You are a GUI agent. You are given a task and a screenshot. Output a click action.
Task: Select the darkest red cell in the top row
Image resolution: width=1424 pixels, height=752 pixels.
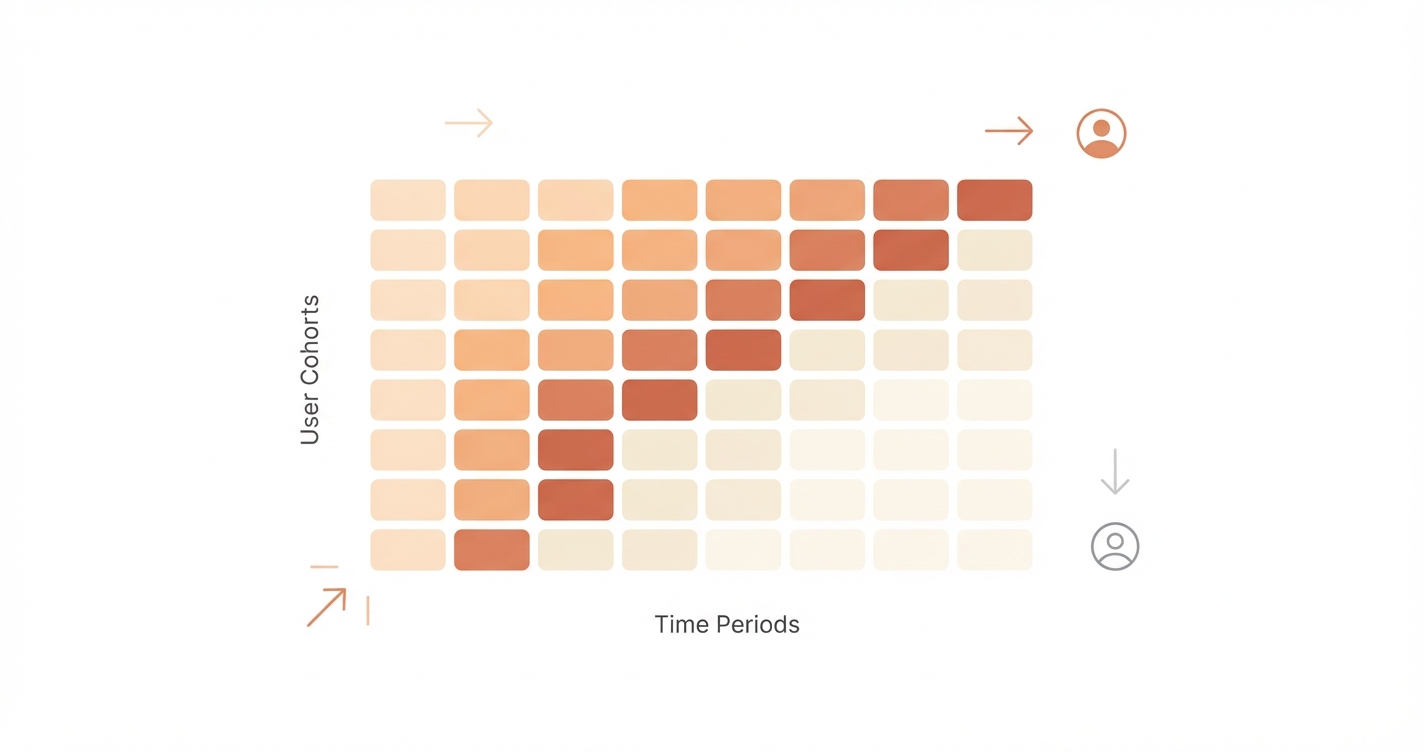[994, 200]
